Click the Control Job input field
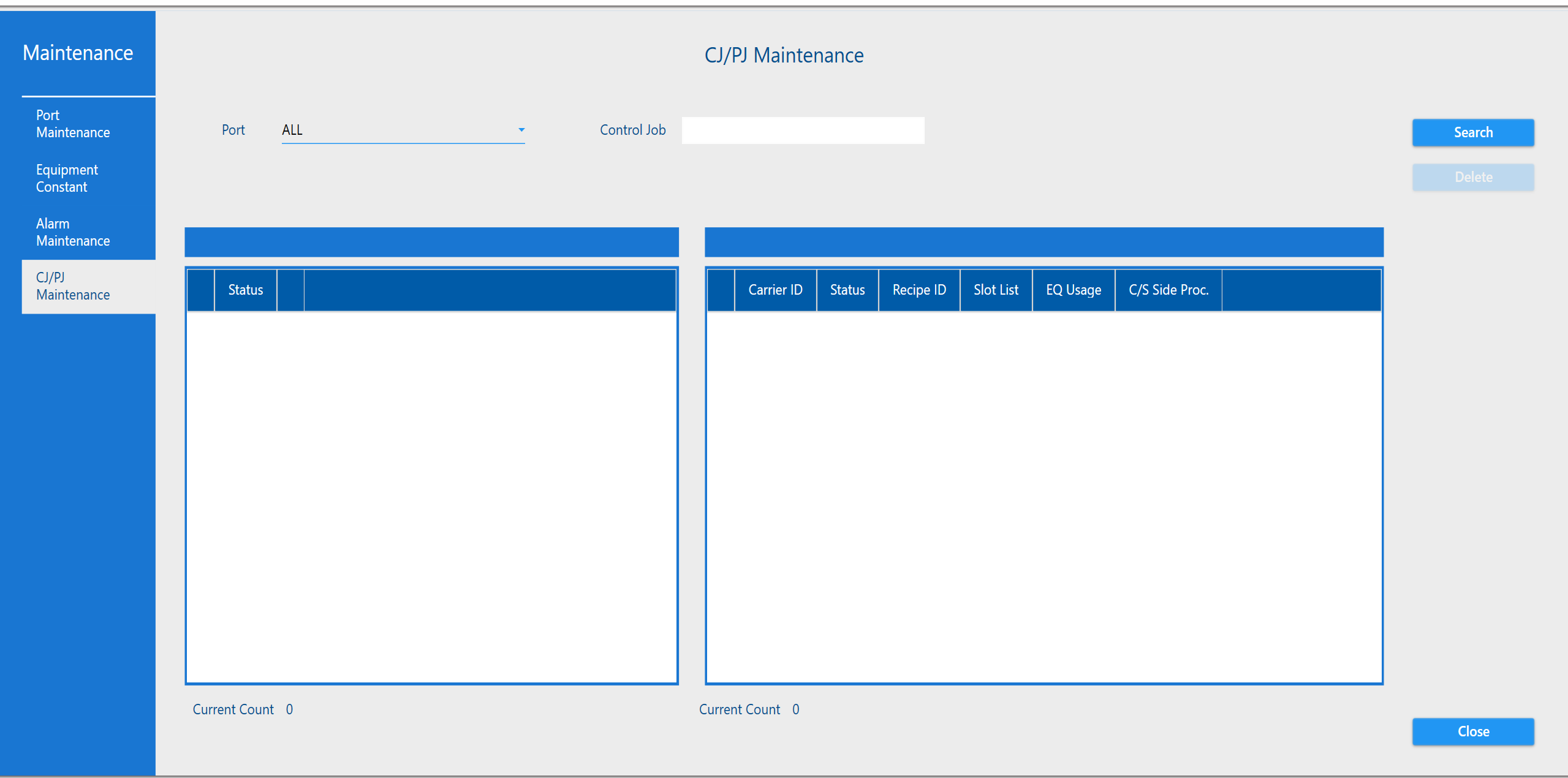1568x778 pixels. (x=803, y=130)
